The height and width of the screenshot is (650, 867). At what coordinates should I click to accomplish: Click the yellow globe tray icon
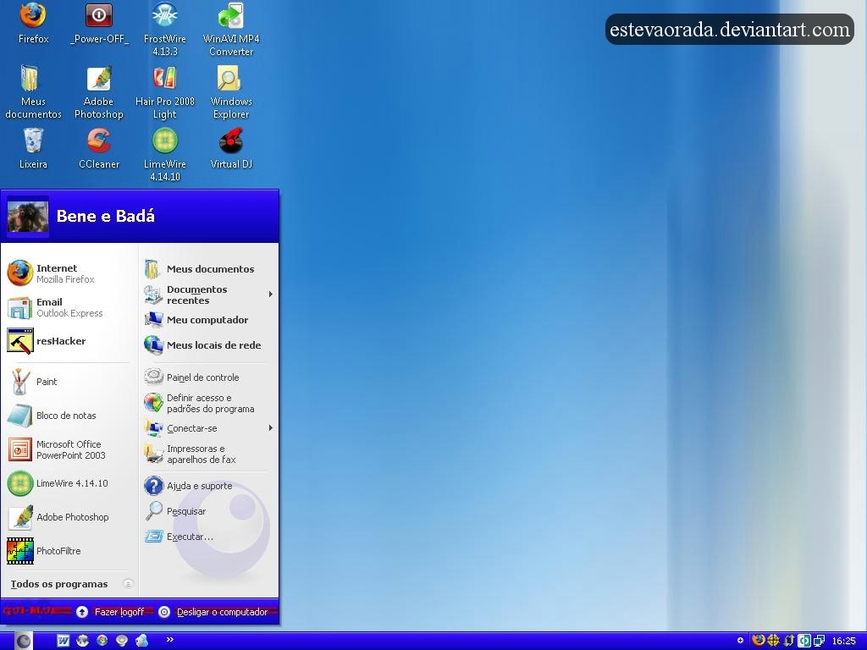[773, 640]
